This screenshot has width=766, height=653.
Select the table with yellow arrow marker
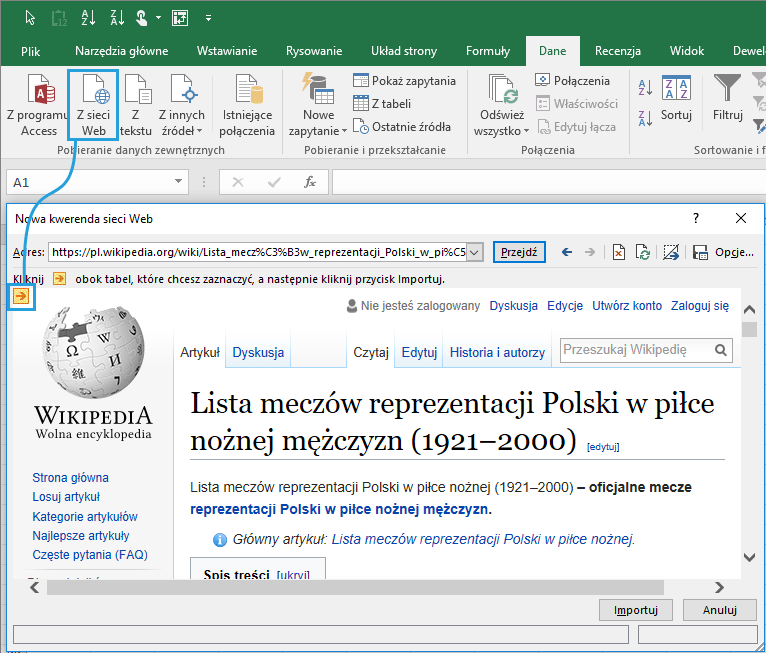(x=22, y=297)
